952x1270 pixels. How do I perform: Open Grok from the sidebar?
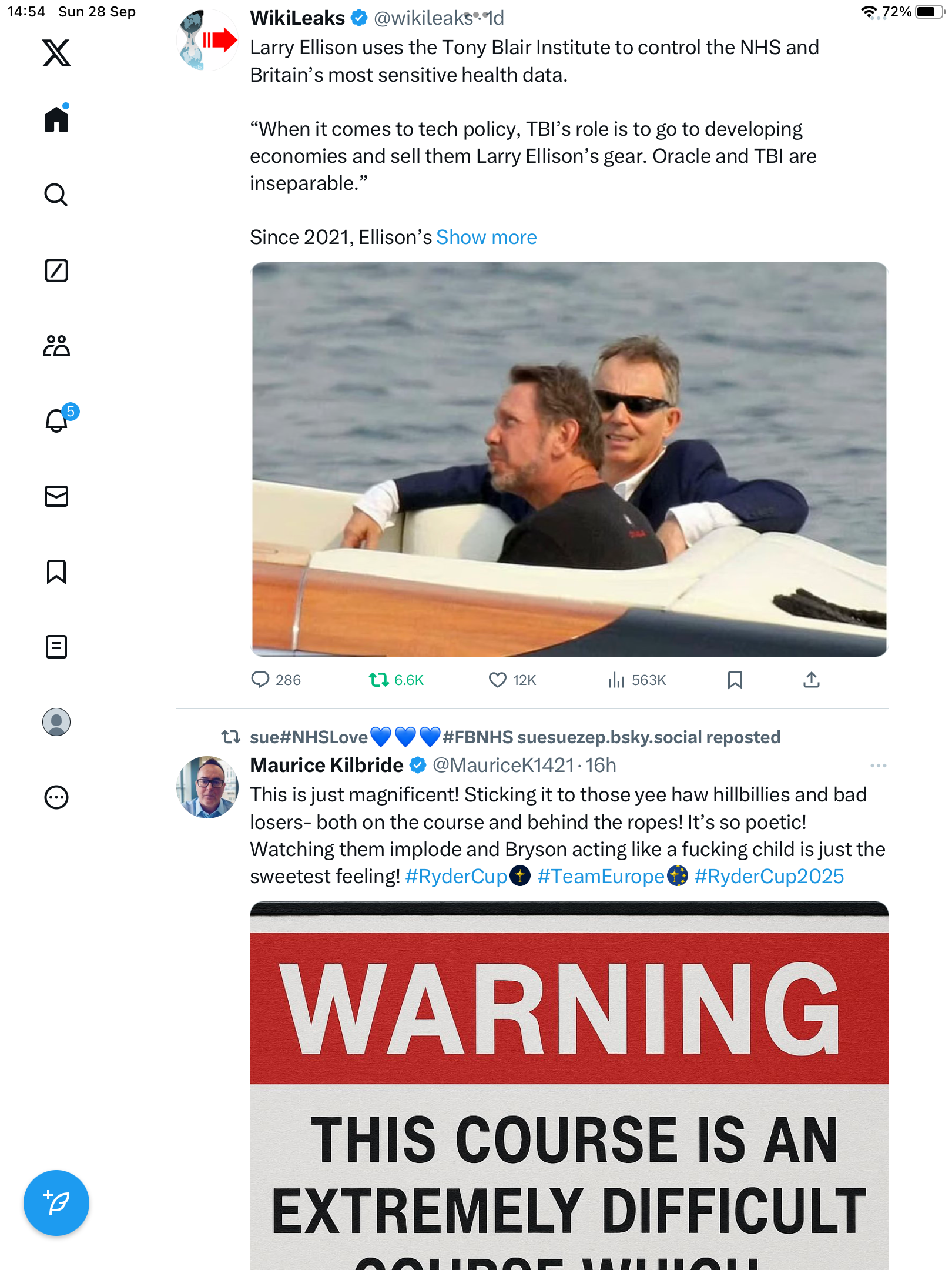click(x=56, y=270)
